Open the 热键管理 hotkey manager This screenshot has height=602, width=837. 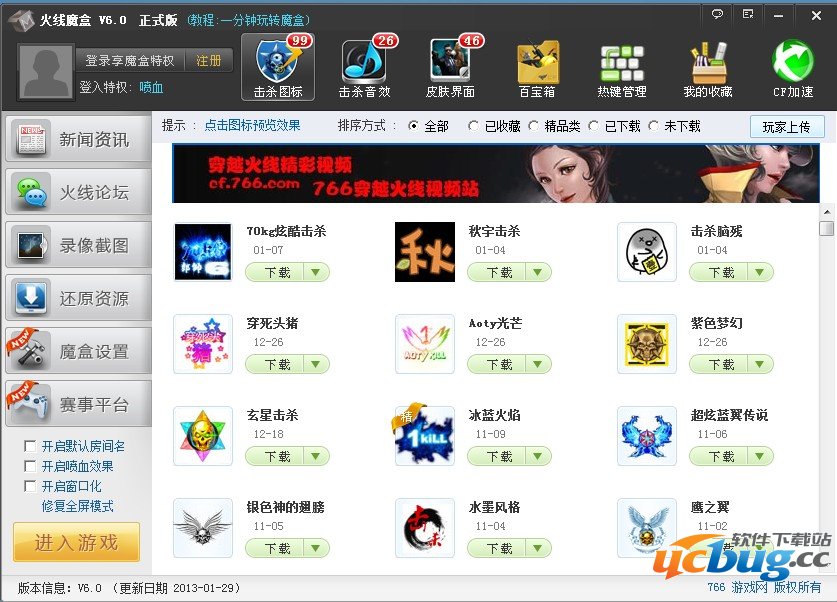coord(622,67)
